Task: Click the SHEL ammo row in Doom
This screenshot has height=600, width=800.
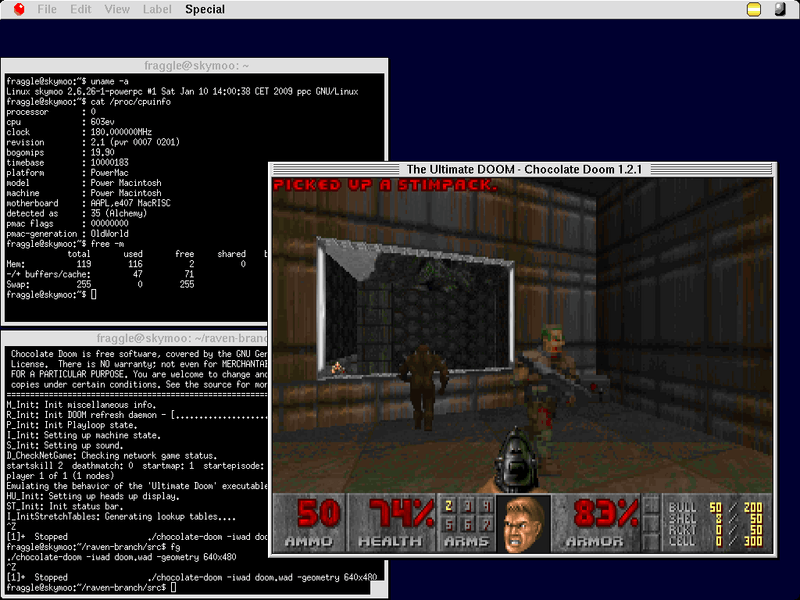Action: click(715, 518)
